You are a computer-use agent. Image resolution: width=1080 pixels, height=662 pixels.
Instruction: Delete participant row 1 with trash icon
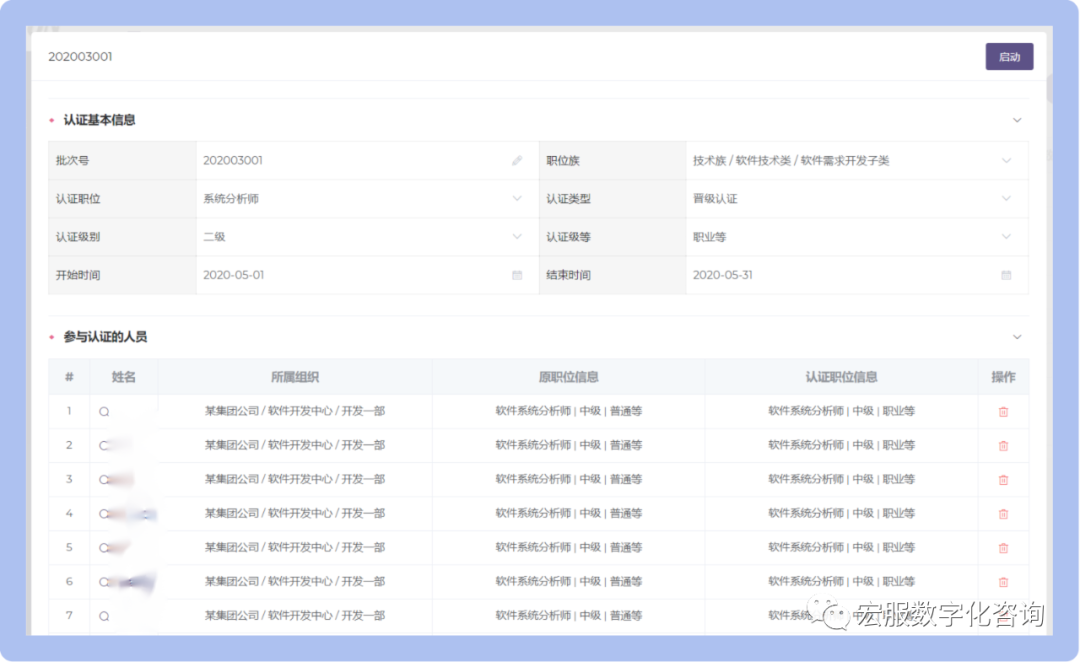(1003, 412)
